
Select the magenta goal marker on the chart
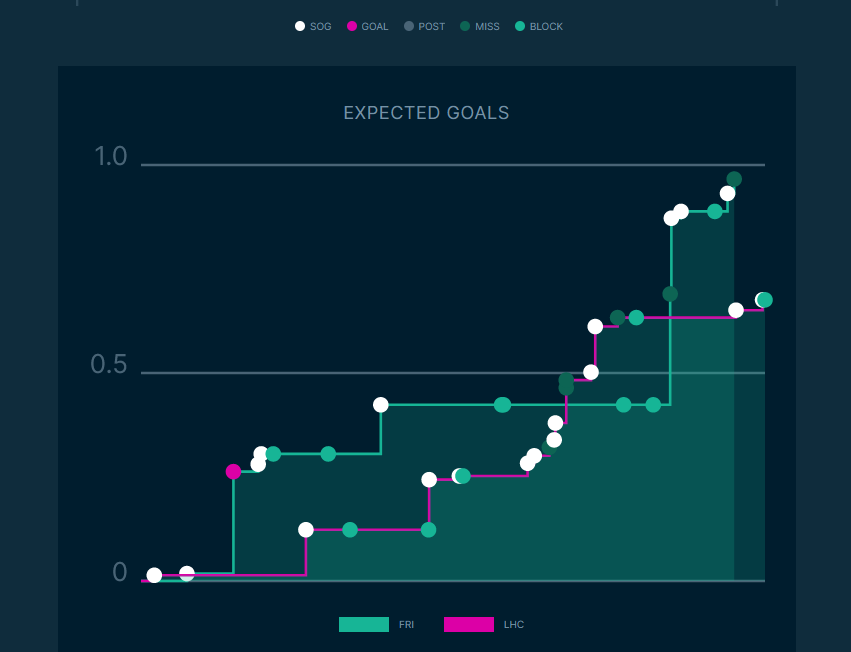[x=233, y=472]
